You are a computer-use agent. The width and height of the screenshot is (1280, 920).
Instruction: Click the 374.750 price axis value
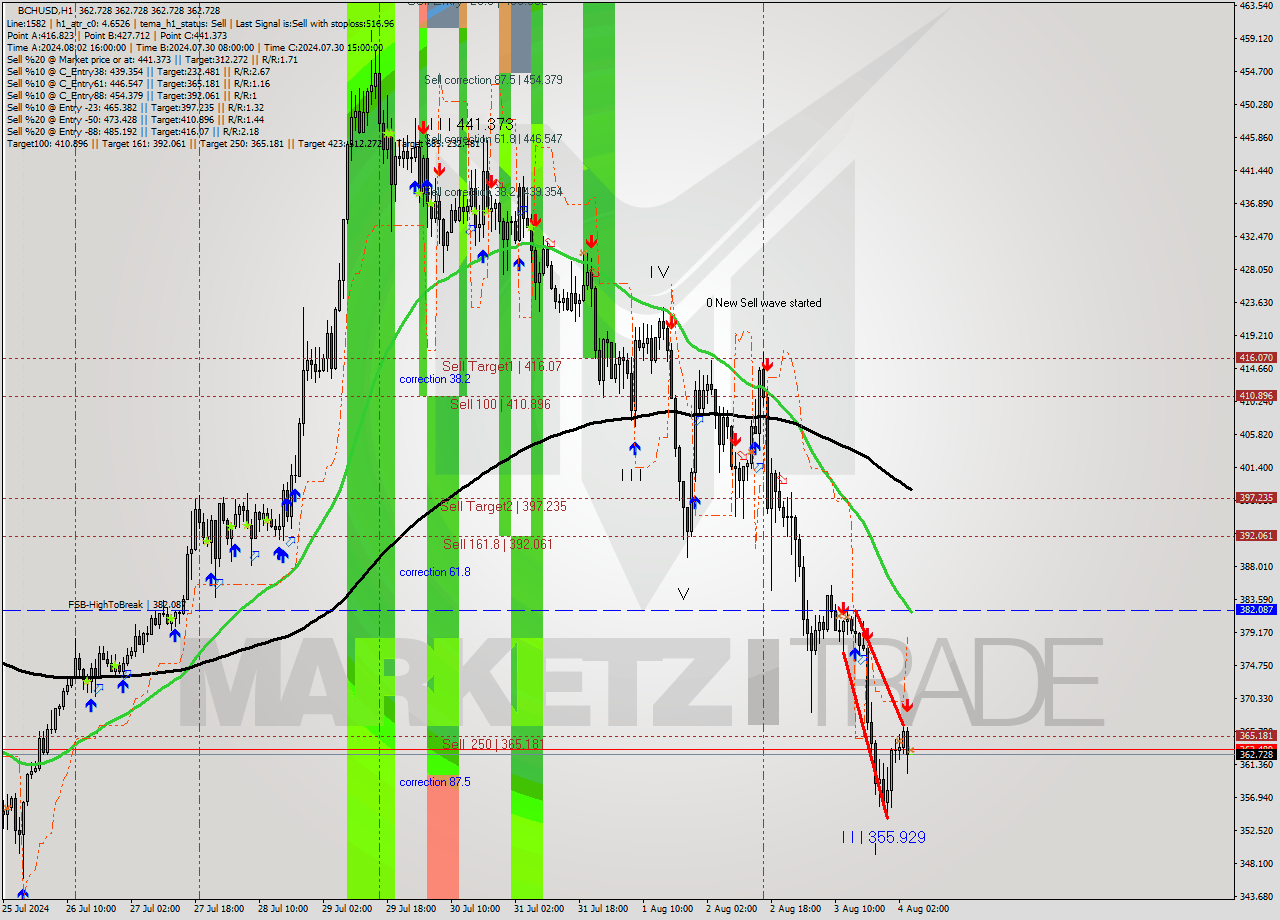(1255, 666)
